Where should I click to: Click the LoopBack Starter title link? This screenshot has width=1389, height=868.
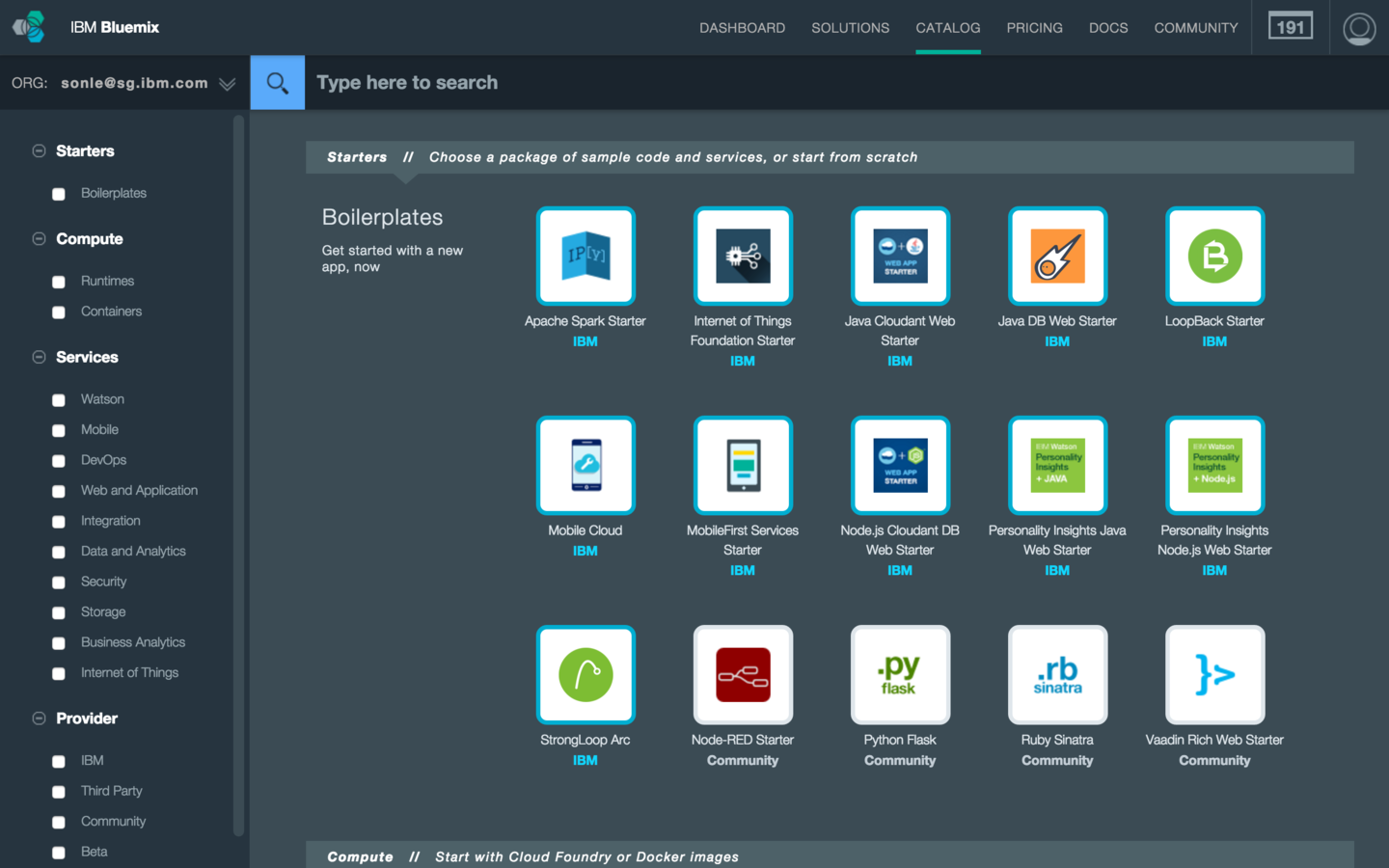pyautogui.click(x=1214, y=321)
